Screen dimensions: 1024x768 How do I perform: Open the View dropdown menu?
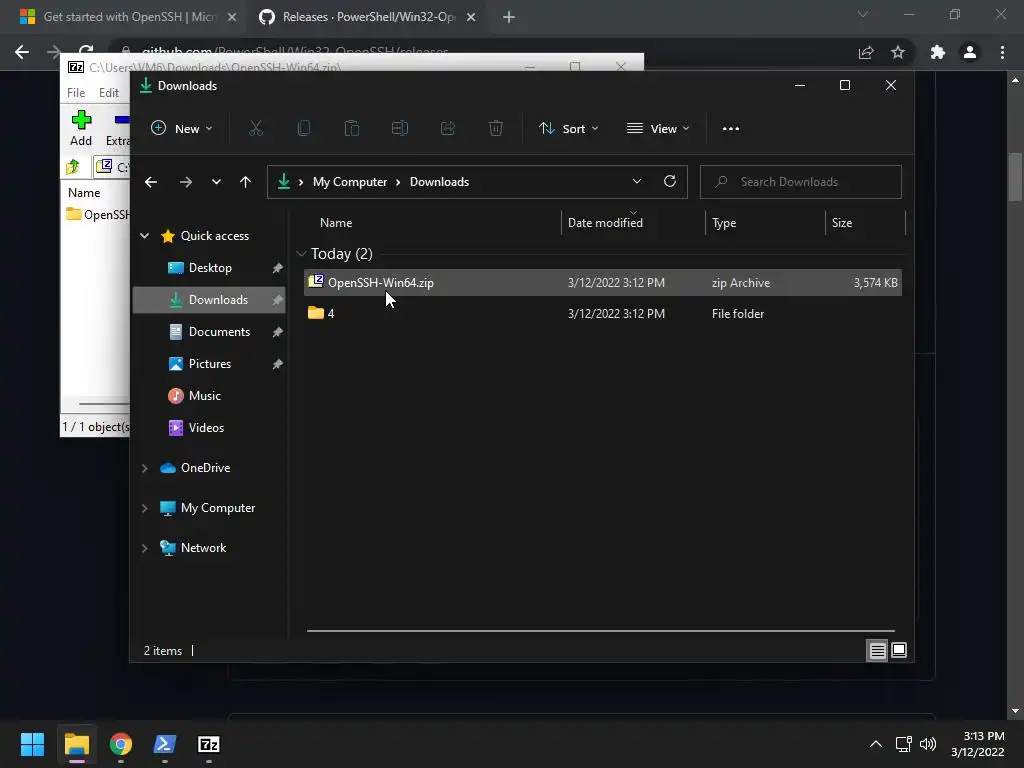(658, 129)
